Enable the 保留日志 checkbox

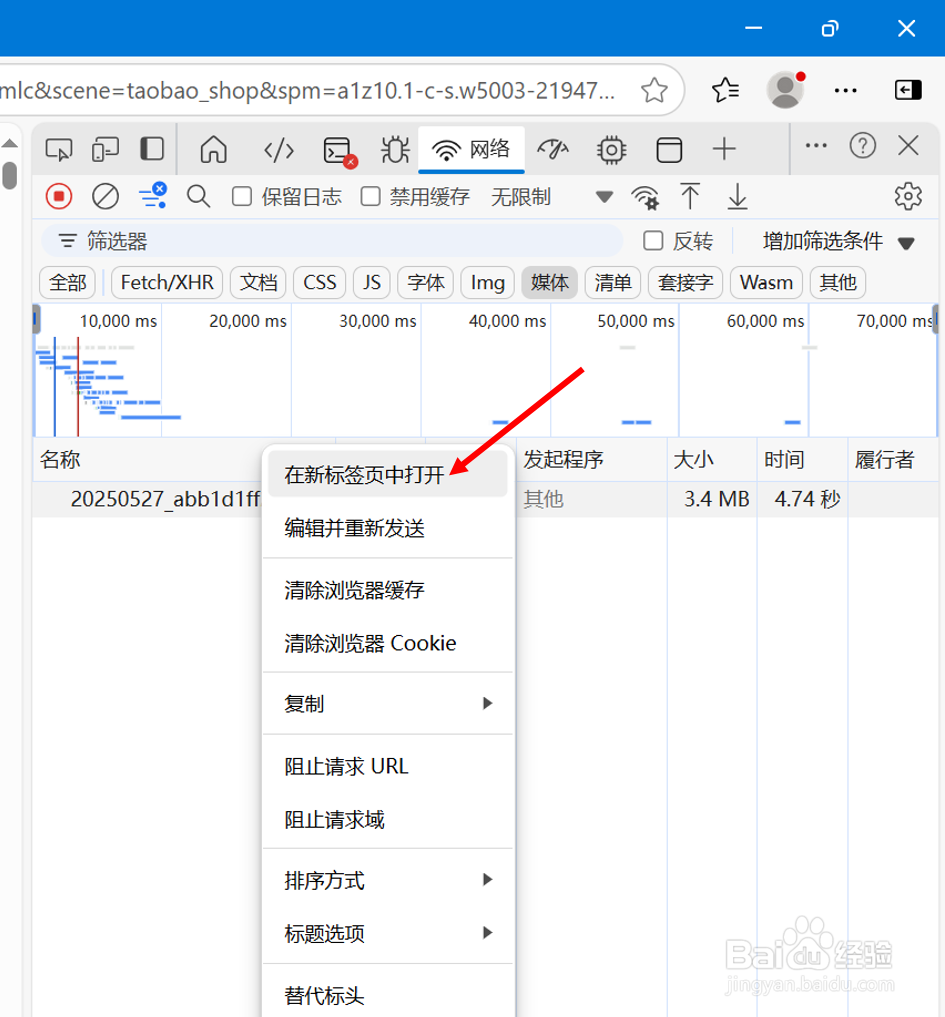pyautogui.click(x=241, y=196)
